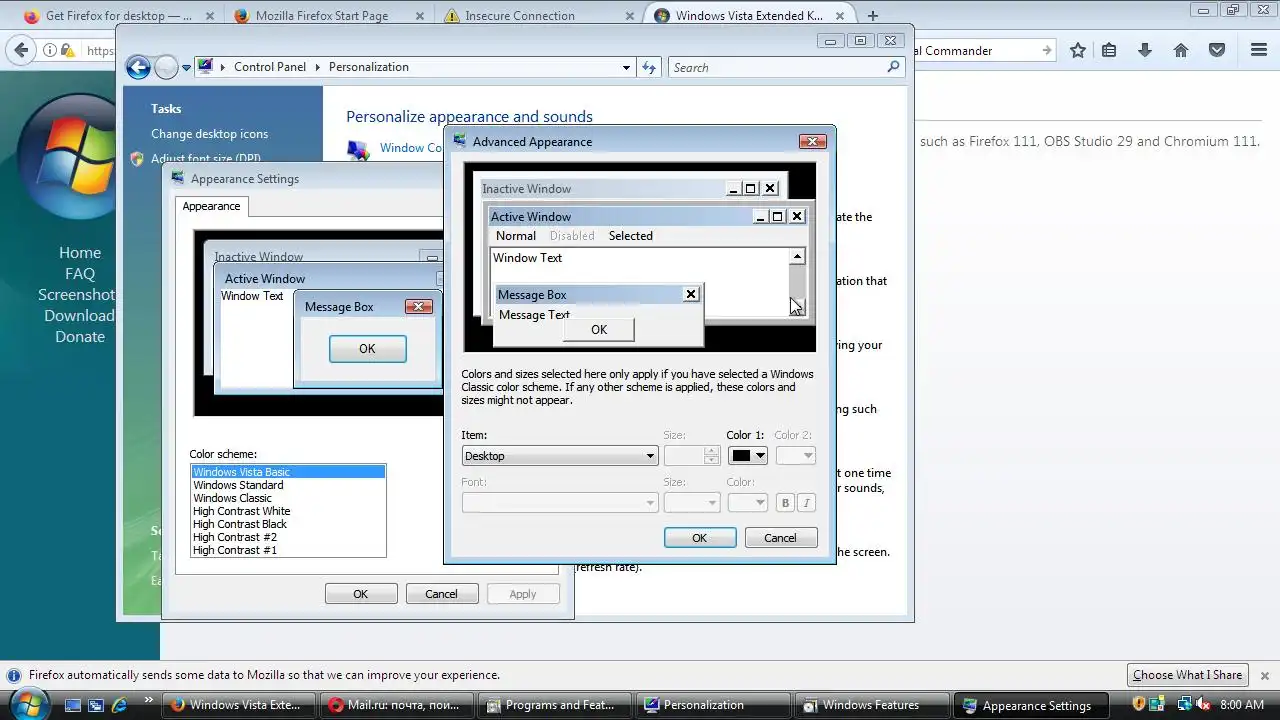The height and width of the screenshot is (720, 1280).
Task: Open the font Size dropdown
Action: point(692,503)
